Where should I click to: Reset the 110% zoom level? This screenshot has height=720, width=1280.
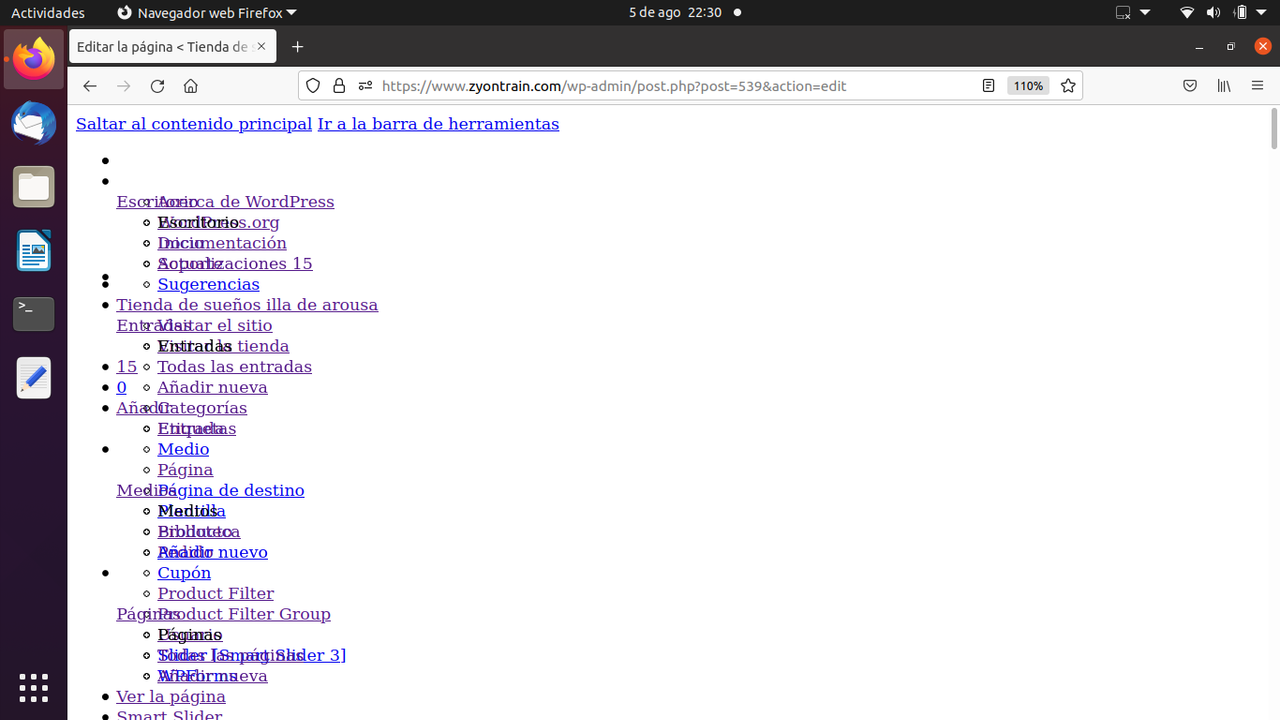pyautogui.click(x=1028, y=86)
